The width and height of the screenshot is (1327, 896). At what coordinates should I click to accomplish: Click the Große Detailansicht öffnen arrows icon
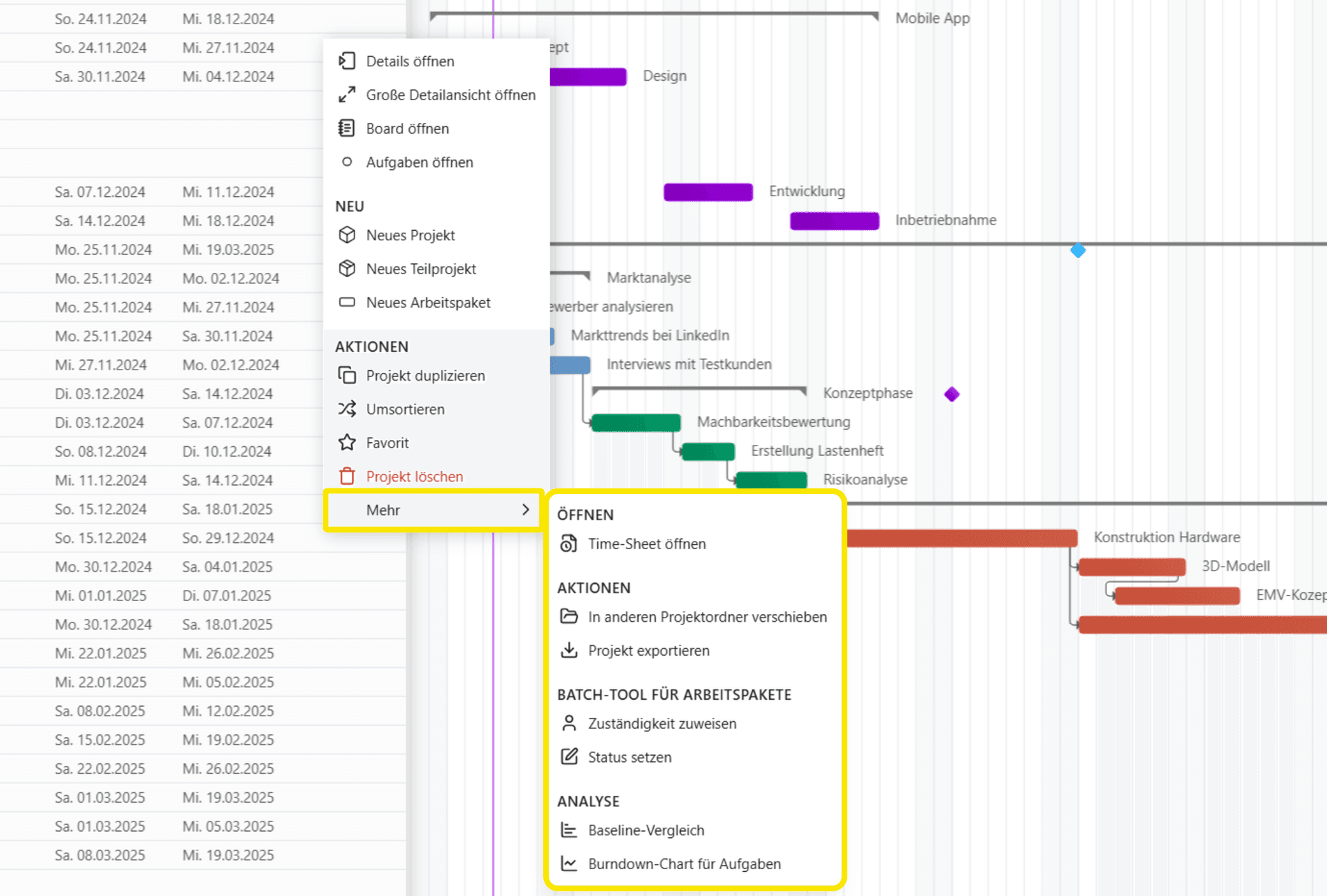[x=347, y=95]
